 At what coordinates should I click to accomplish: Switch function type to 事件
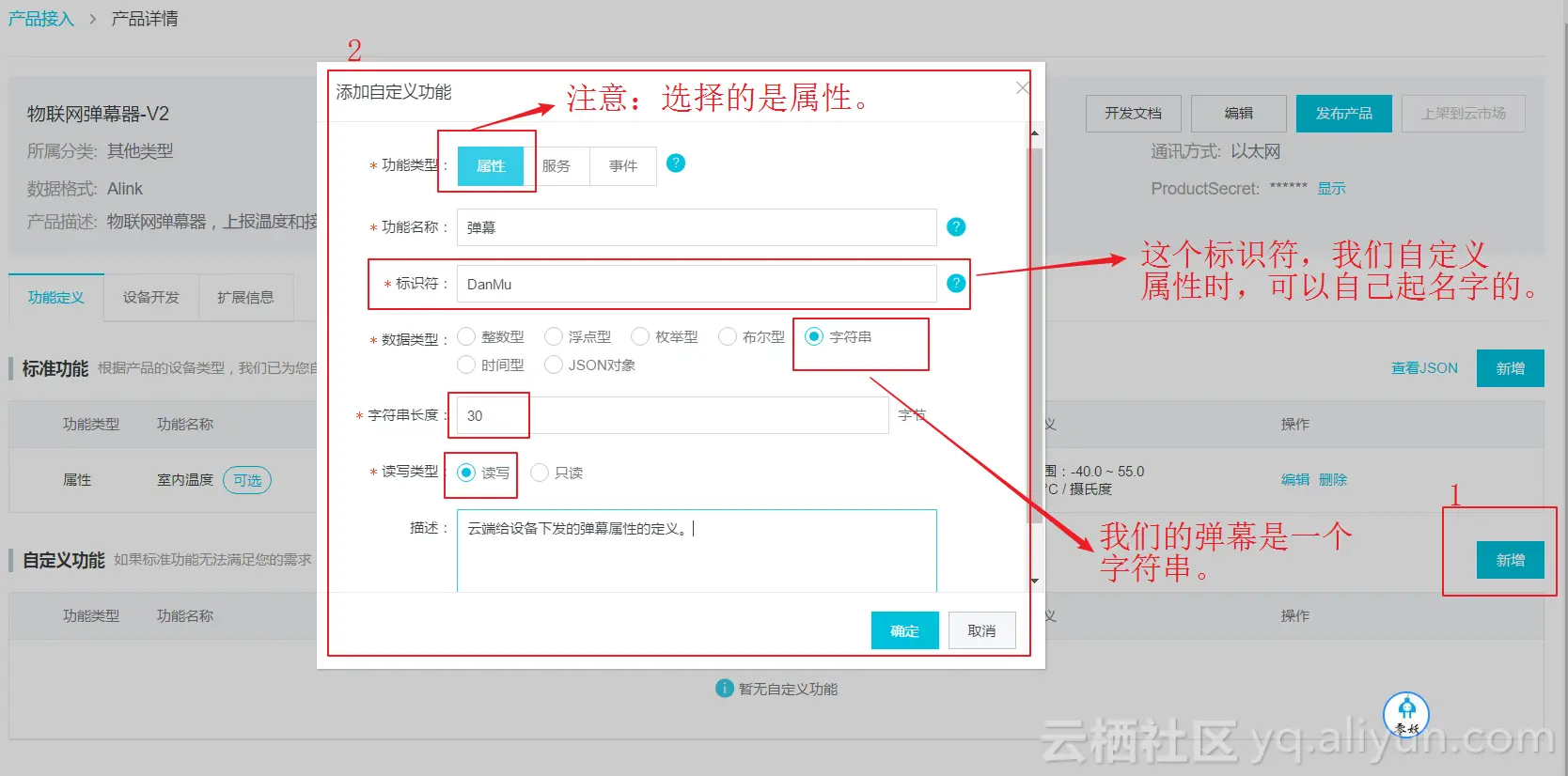622,166
